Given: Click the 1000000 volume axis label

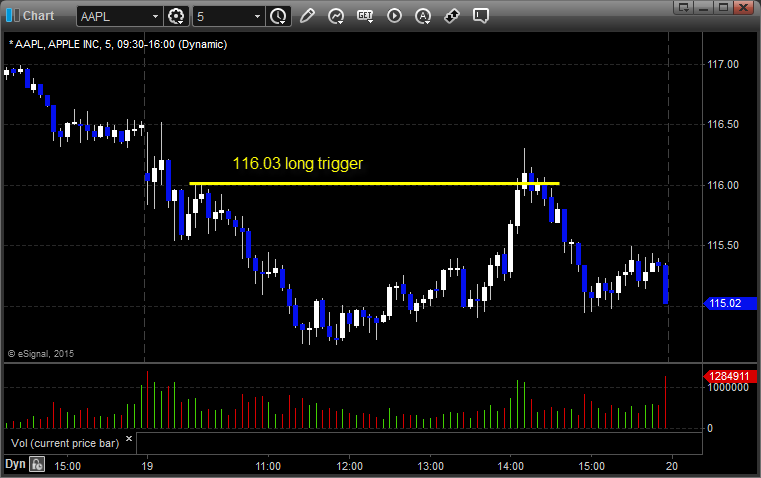Looking at the screenshot, I should coord(728,387).
